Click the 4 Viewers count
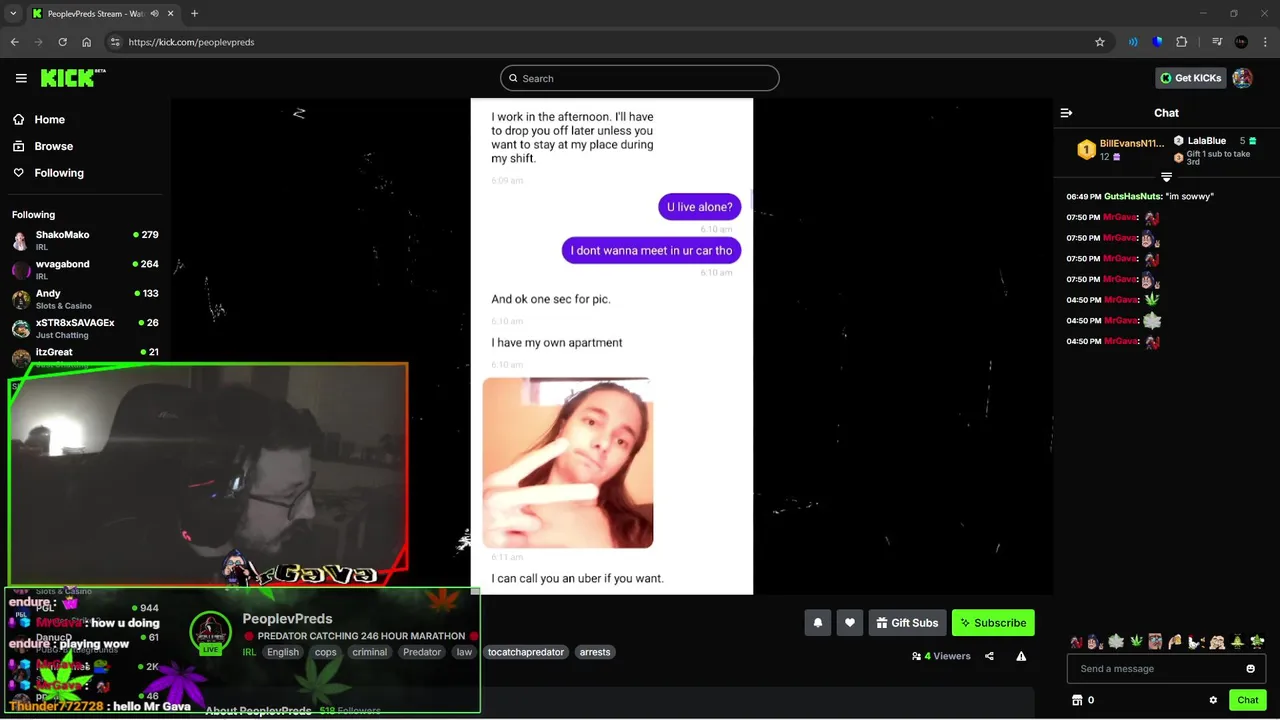Screen dimensions: 1280x720 [941, 656]
